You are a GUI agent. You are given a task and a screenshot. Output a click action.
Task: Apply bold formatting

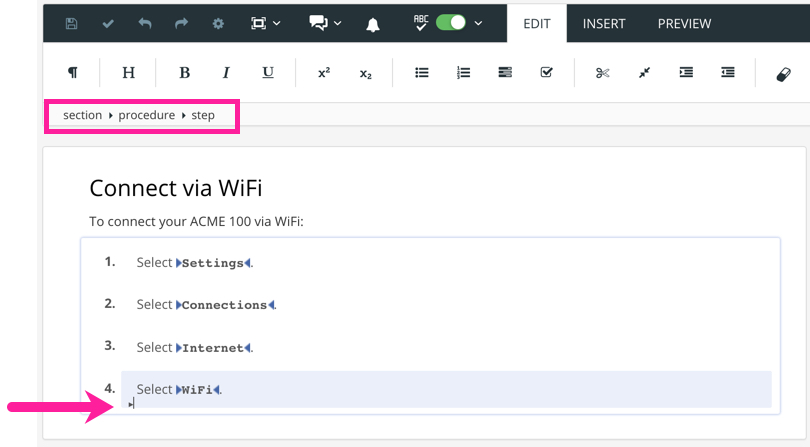184,73
